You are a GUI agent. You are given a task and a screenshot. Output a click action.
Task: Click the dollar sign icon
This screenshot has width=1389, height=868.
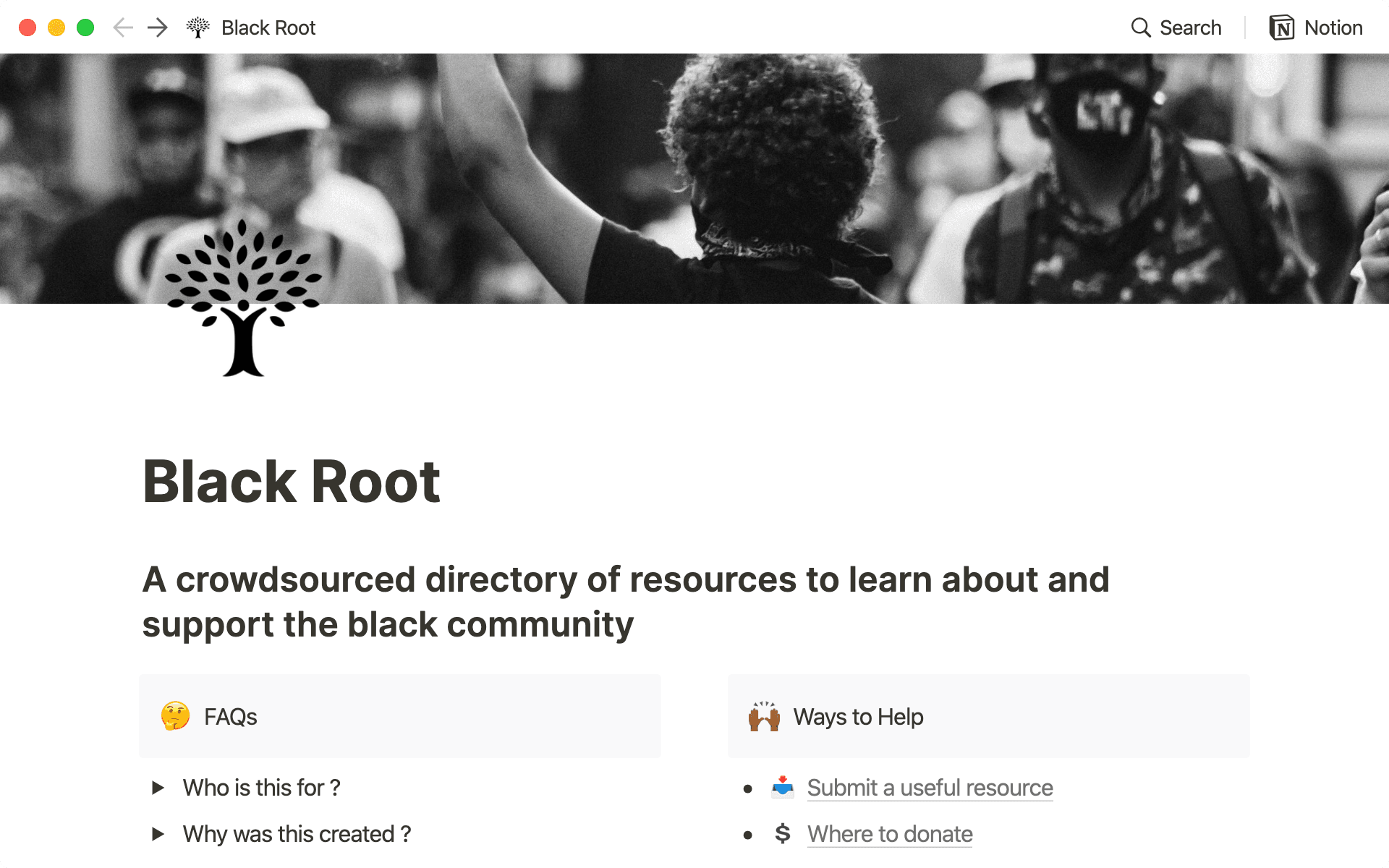(782, 833)
